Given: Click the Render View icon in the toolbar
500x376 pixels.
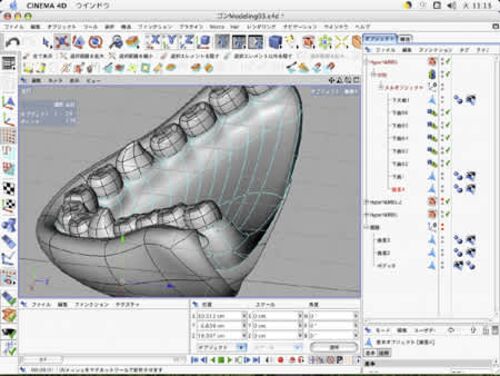Looking at the screenshot, I should [223, 42].
